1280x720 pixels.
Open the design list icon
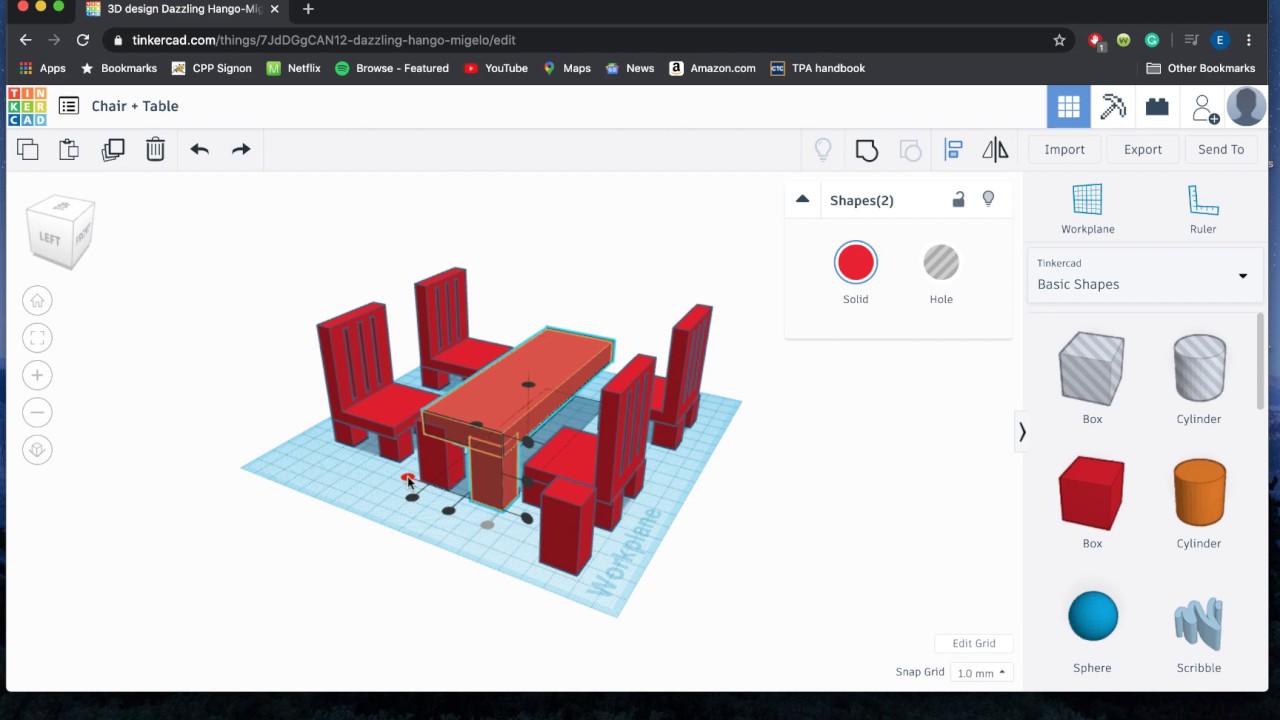(x=68, y=106)
